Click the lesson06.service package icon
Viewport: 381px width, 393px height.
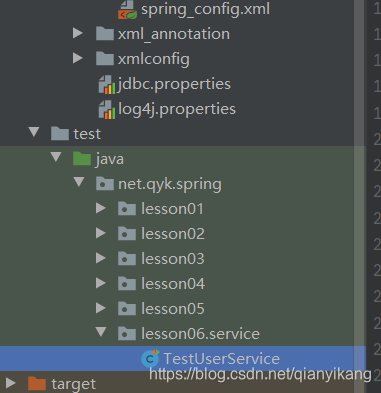pos(127,334)
